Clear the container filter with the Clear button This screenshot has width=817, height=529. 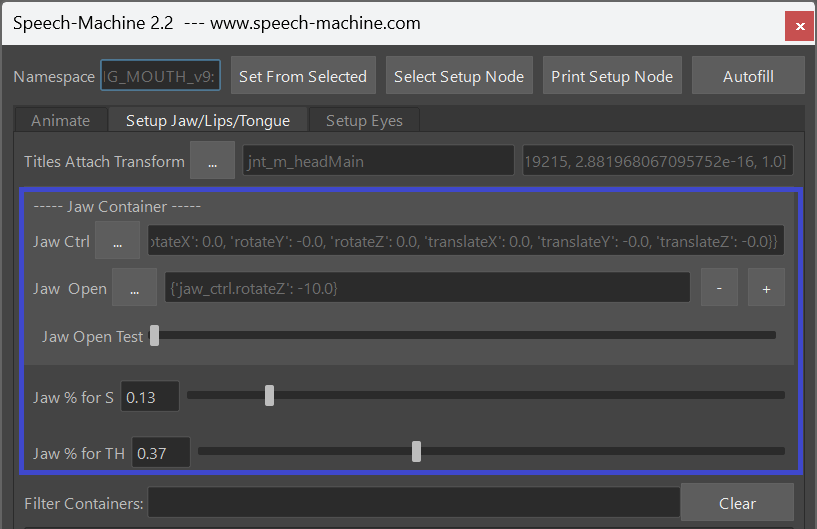[x=737, y=503]
